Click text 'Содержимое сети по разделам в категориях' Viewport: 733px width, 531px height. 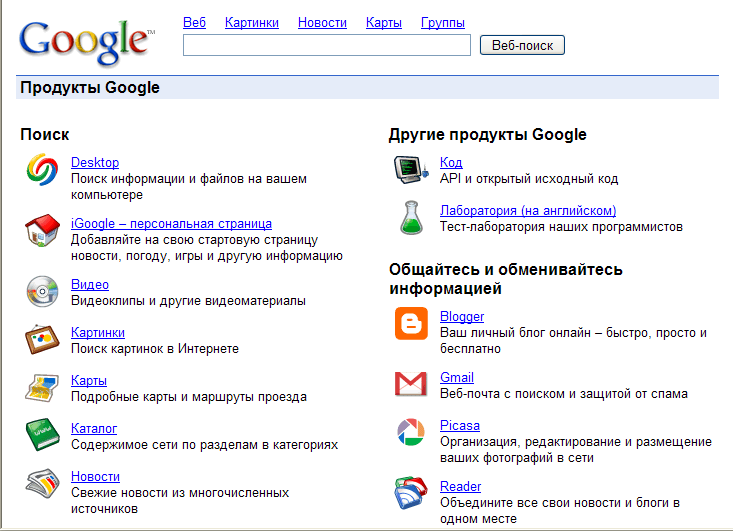[204, 445]
